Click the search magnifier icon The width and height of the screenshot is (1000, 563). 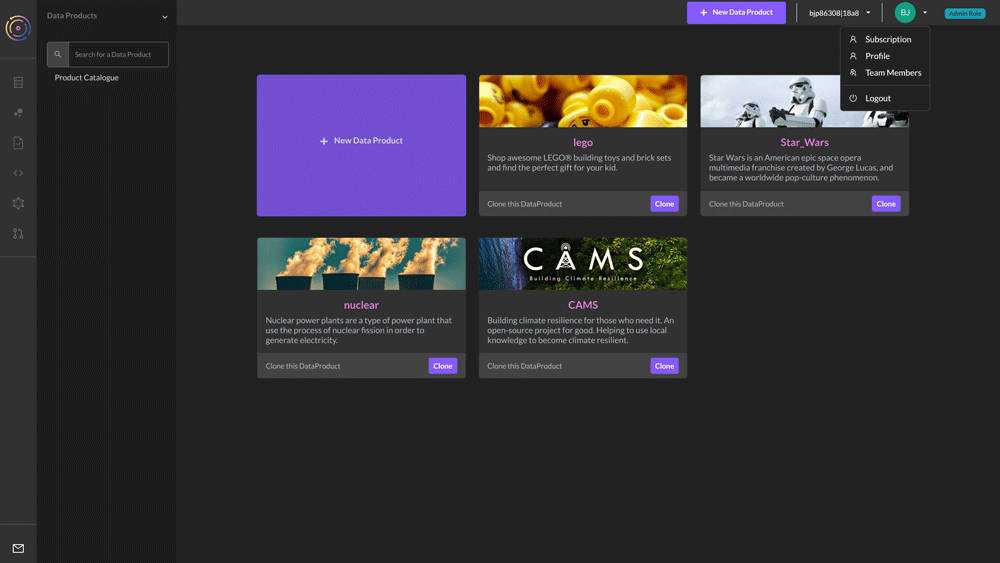click(x=57, y=54)
